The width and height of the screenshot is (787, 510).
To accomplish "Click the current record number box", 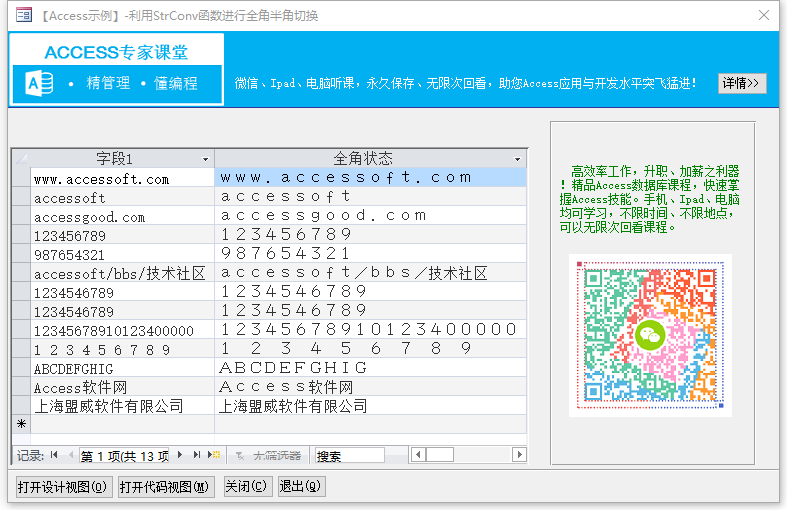I will point(124,456).
